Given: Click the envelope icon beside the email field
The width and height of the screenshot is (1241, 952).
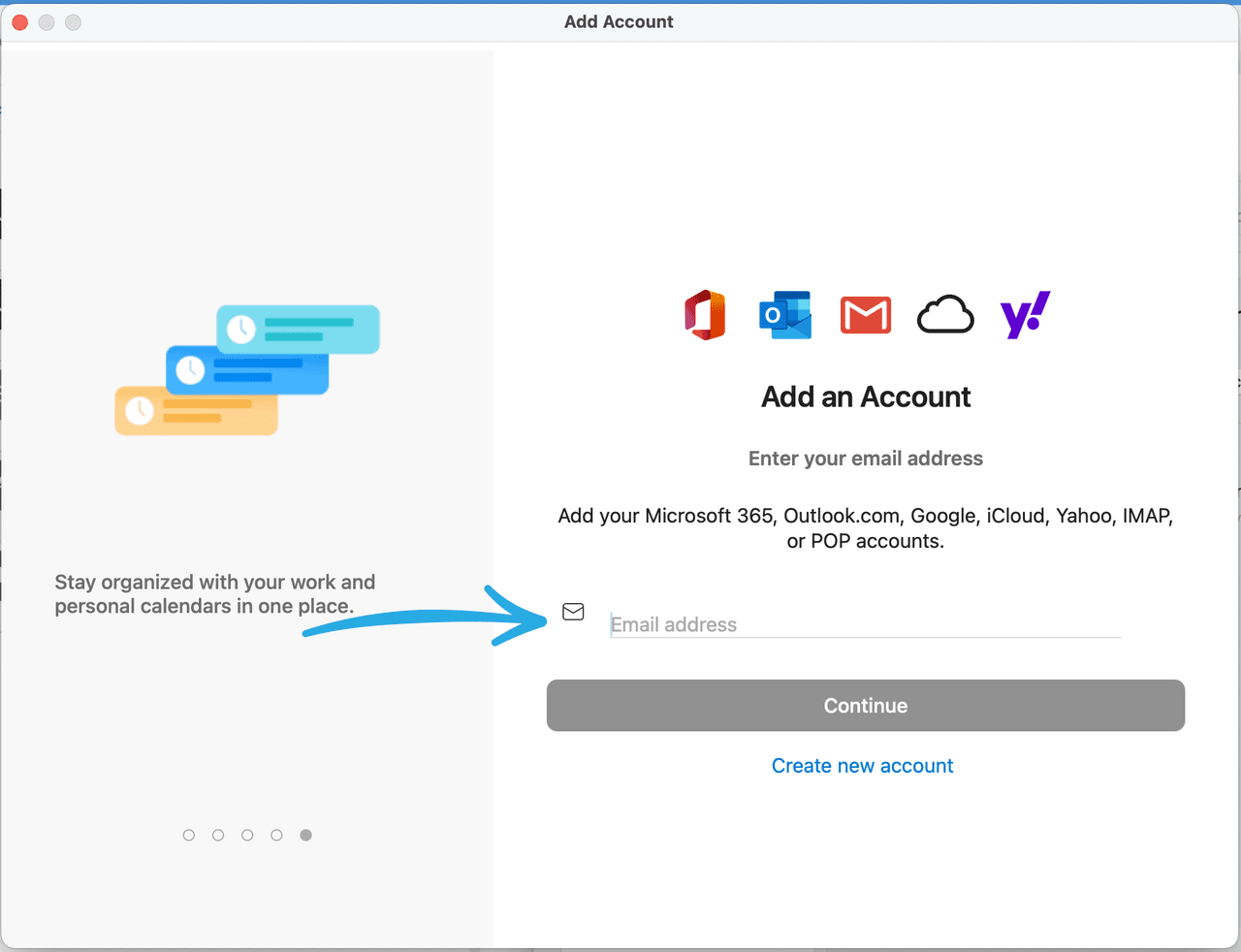Looking at the screenshot, I should point(573,612).
